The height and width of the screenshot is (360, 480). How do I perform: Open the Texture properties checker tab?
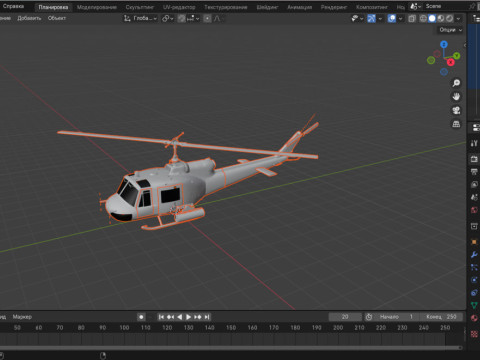474,334
